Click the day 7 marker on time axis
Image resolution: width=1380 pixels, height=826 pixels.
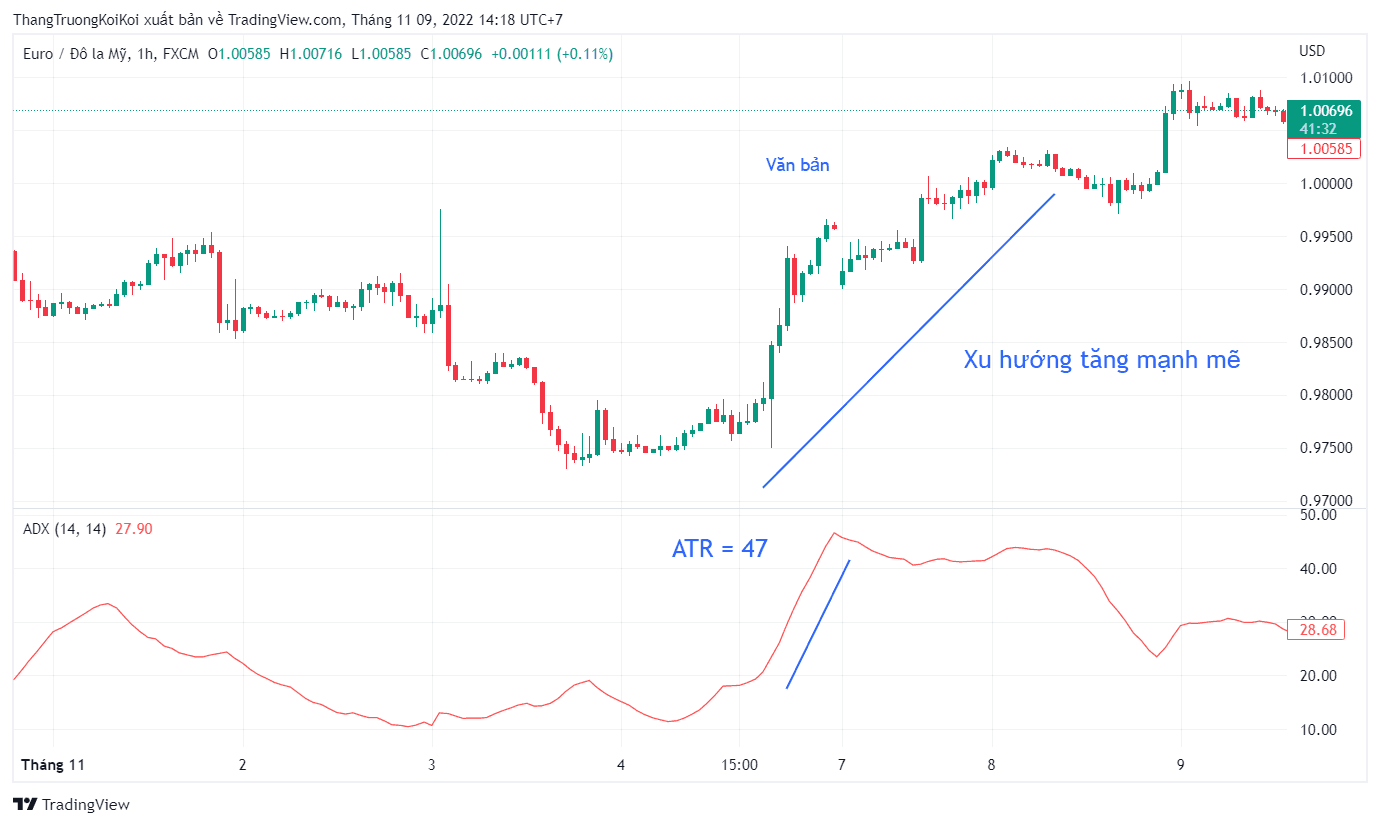tap(842, 765)
